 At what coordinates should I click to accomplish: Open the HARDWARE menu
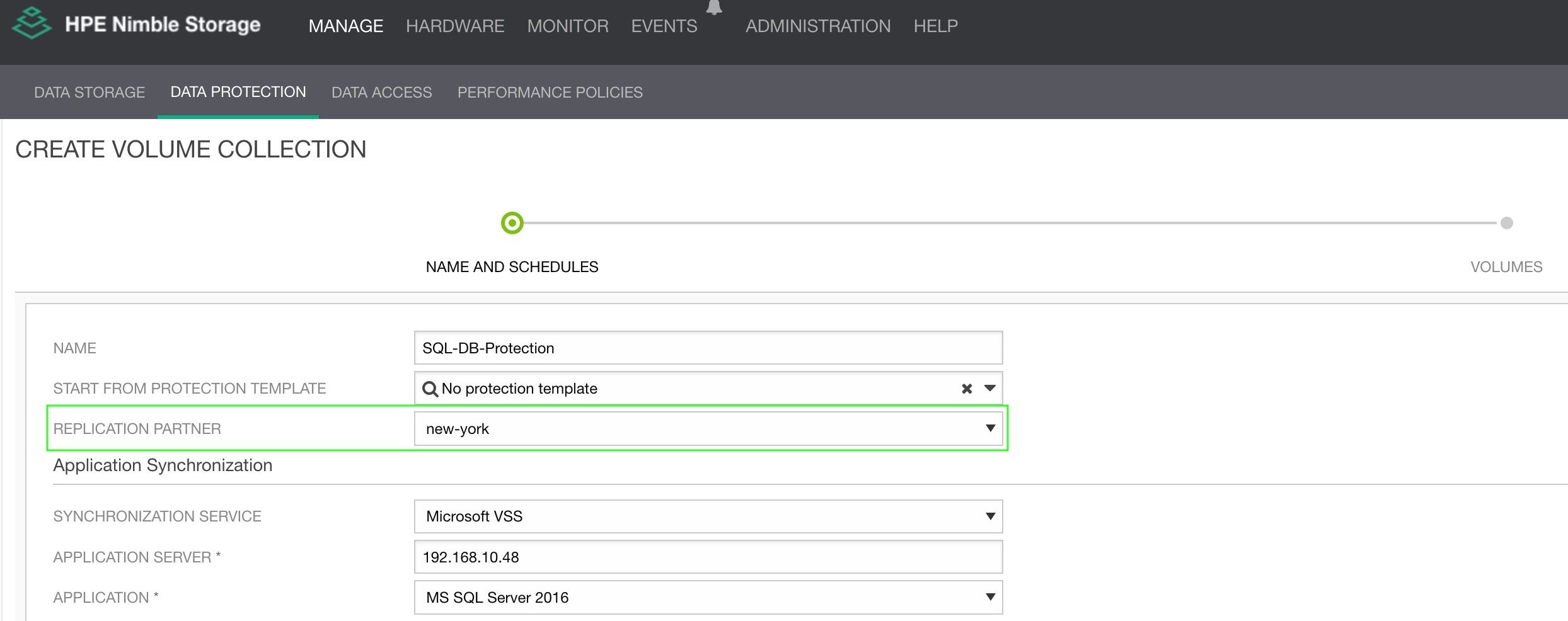click(455, 26)
